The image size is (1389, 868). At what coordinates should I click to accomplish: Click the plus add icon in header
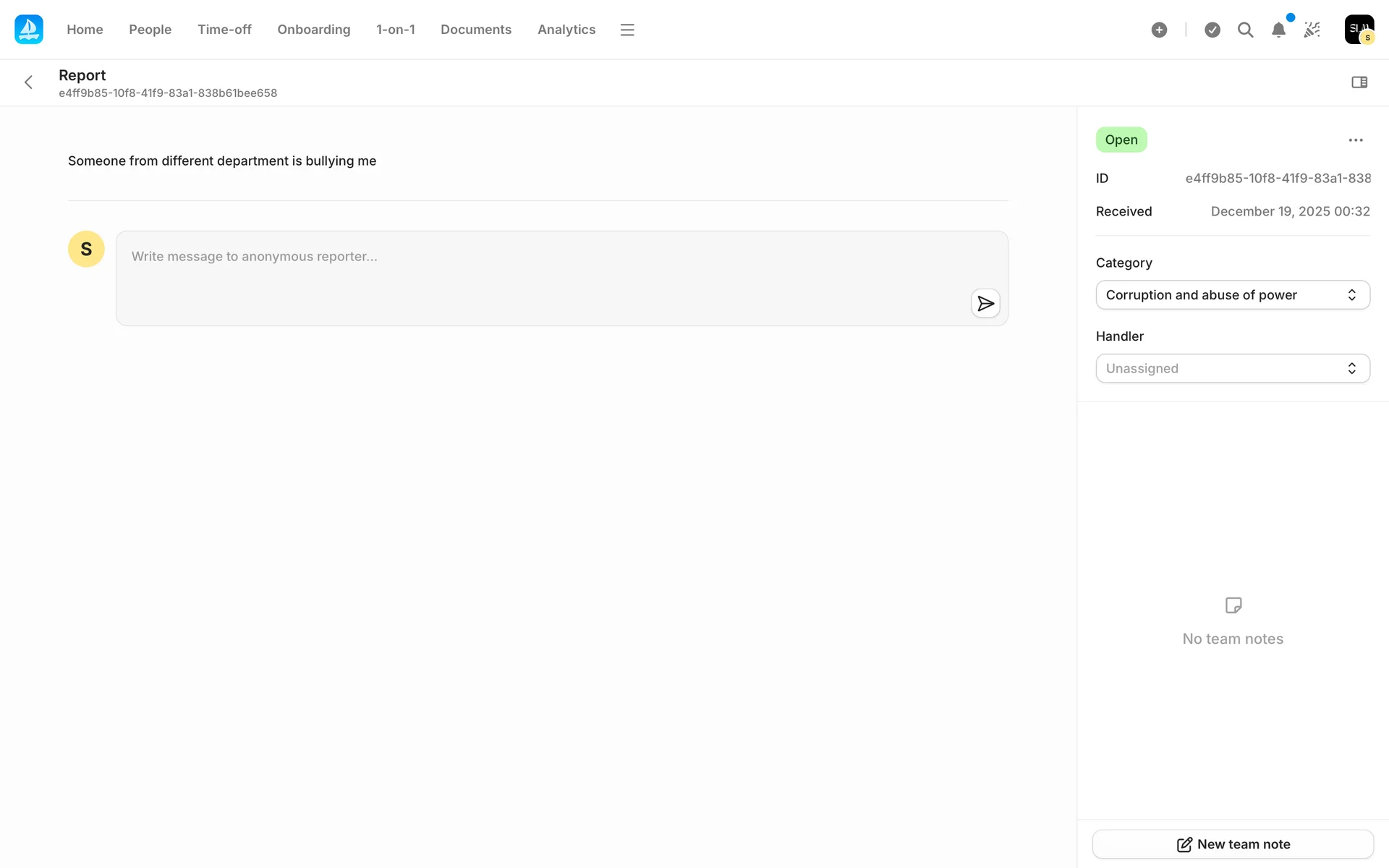[1159, 30]
